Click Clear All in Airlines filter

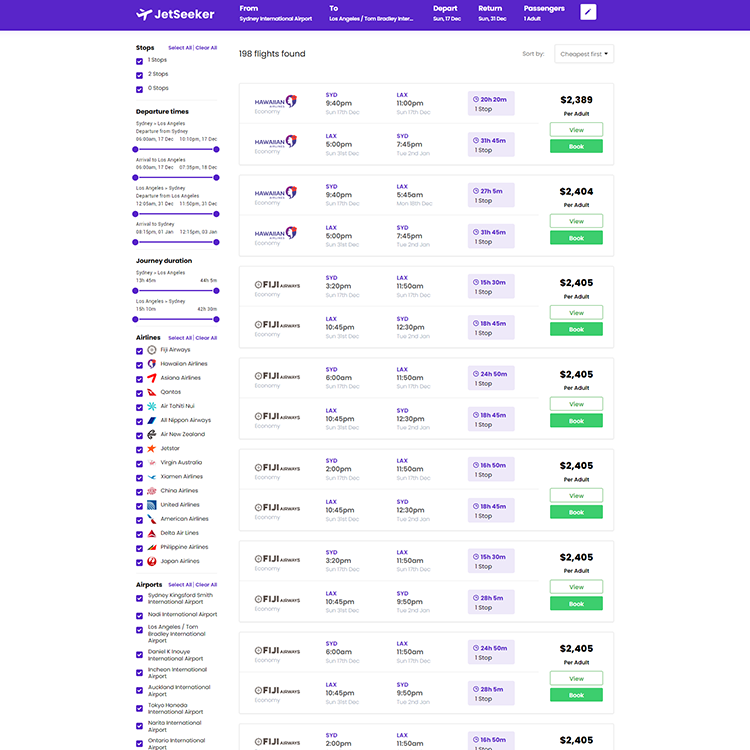206,338
